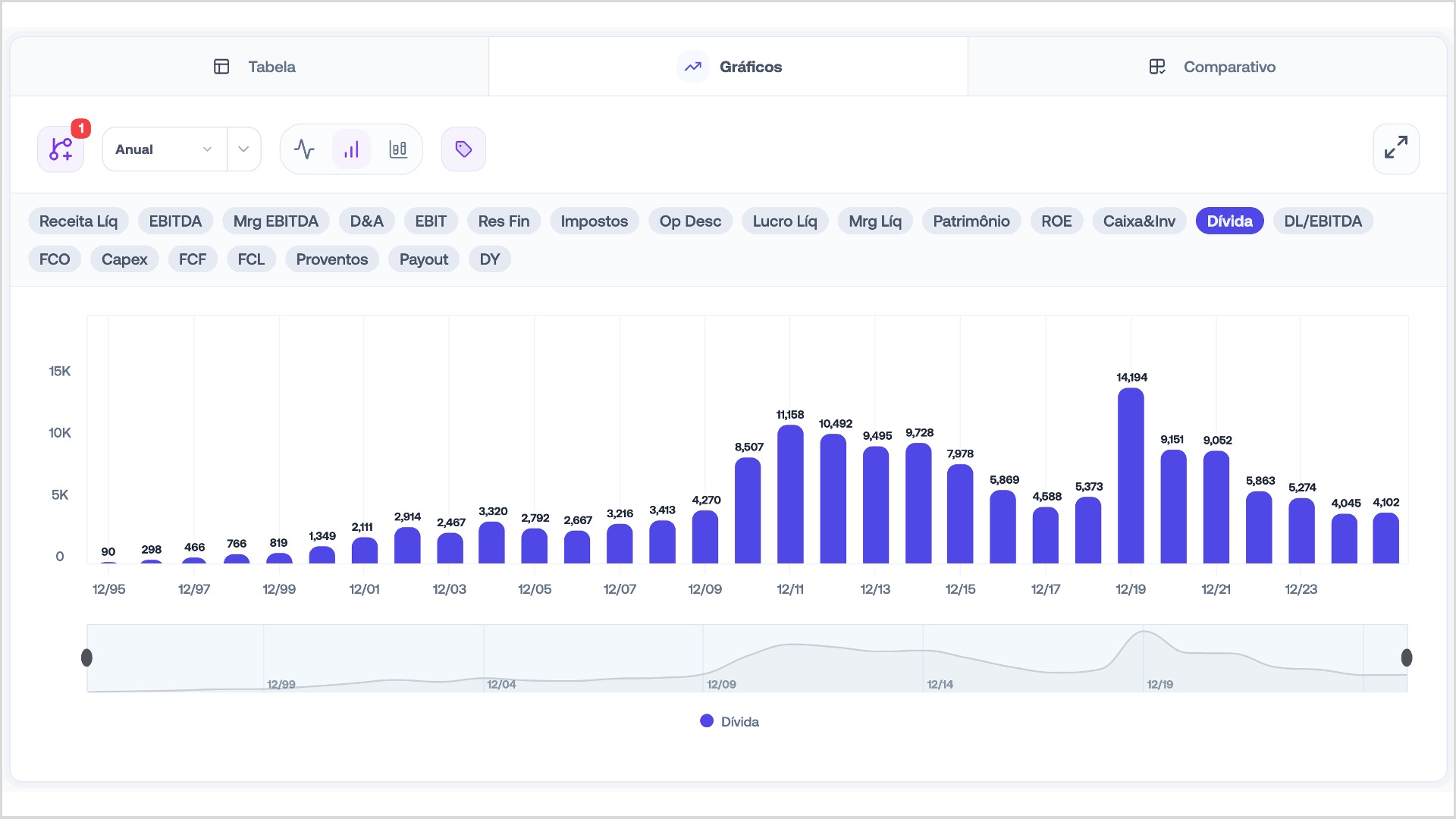Open the Anual period dropdown
This screenshot has width=1456, height=819.
pyautogui.click(x=164, y=149)
